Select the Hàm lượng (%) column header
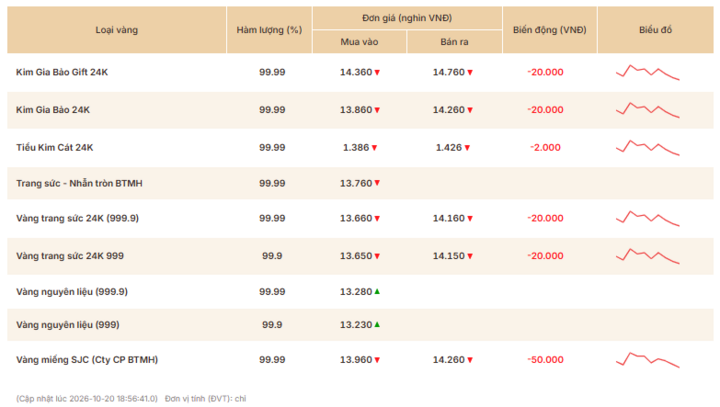The image size is (720, 407). tap(269, 30)
